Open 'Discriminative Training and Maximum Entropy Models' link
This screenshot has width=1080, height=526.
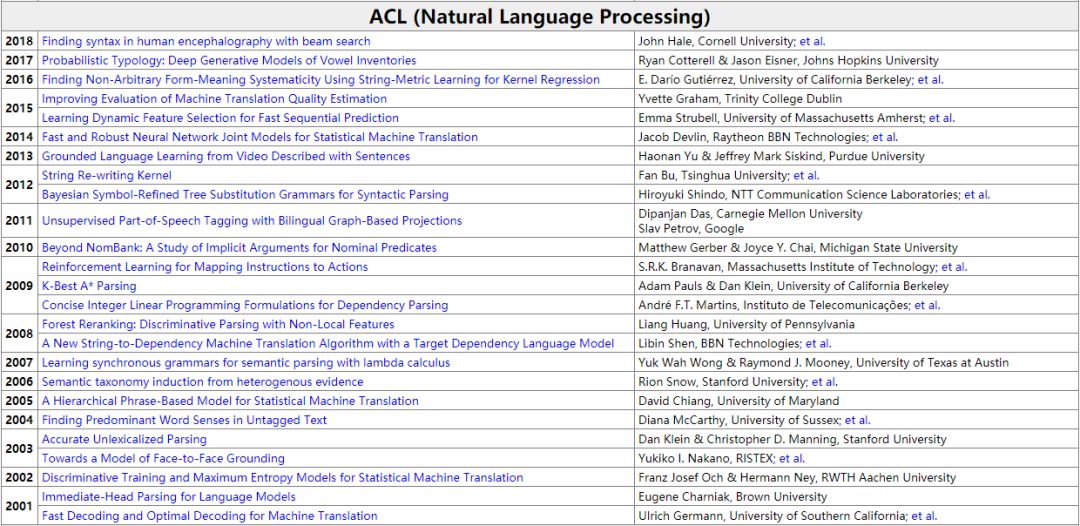click(x=282, y=478)
